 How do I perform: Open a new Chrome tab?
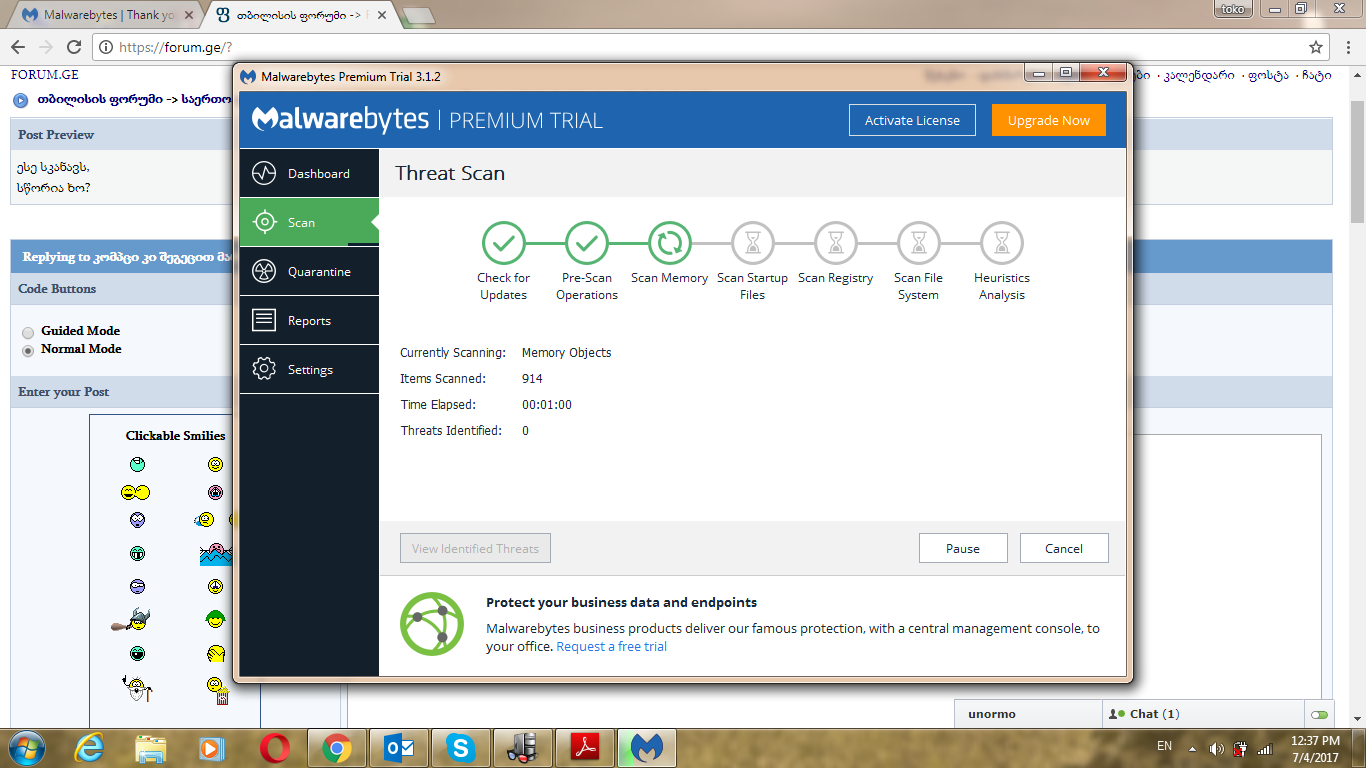click(x=417, y=15)
